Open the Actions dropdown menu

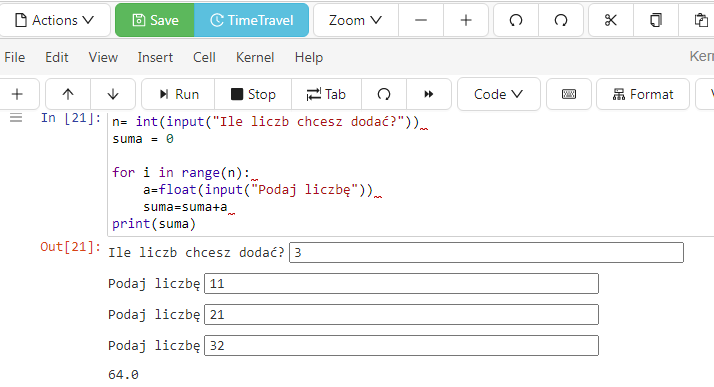(x=54, y=20)
